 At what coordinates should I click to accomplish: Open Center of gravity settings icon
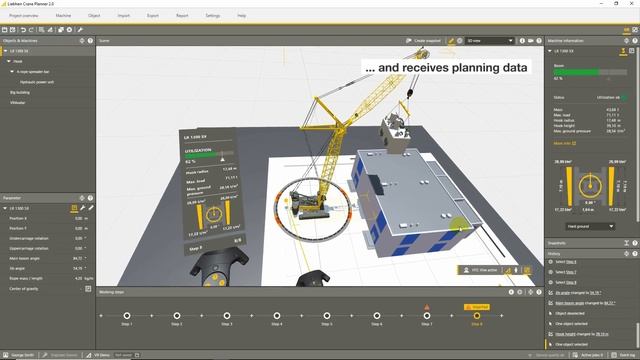point(88,289)
